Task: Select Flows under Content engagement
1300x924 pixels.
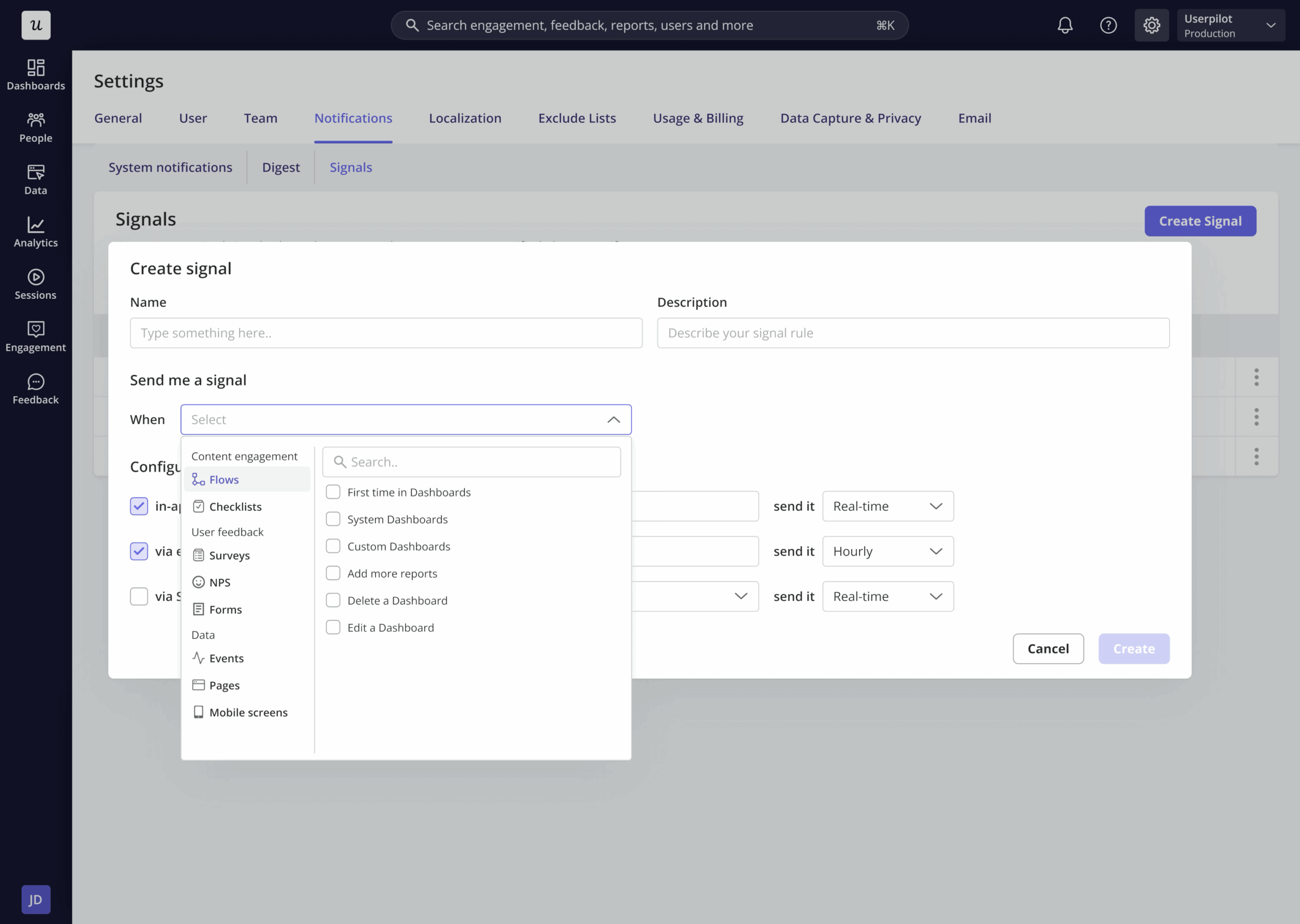Action: tap(223, 479)
